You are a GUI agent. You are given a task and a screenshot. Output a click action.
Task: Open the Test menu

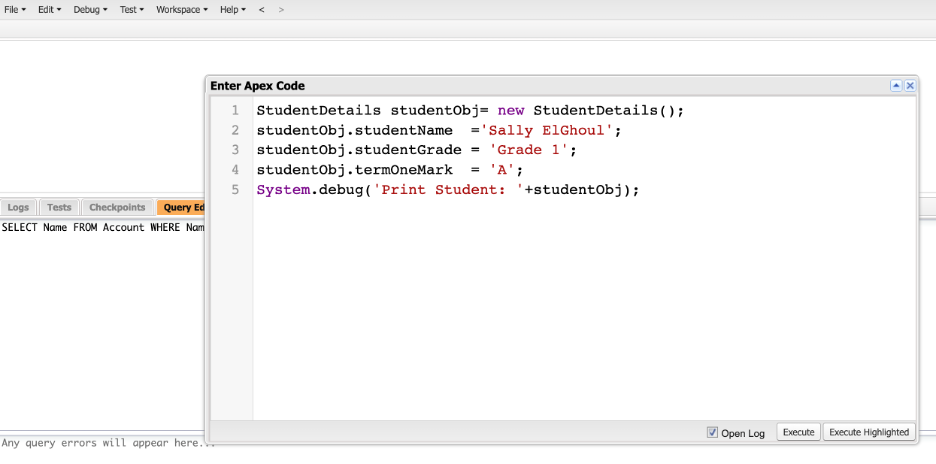click(x=131, y=9)
